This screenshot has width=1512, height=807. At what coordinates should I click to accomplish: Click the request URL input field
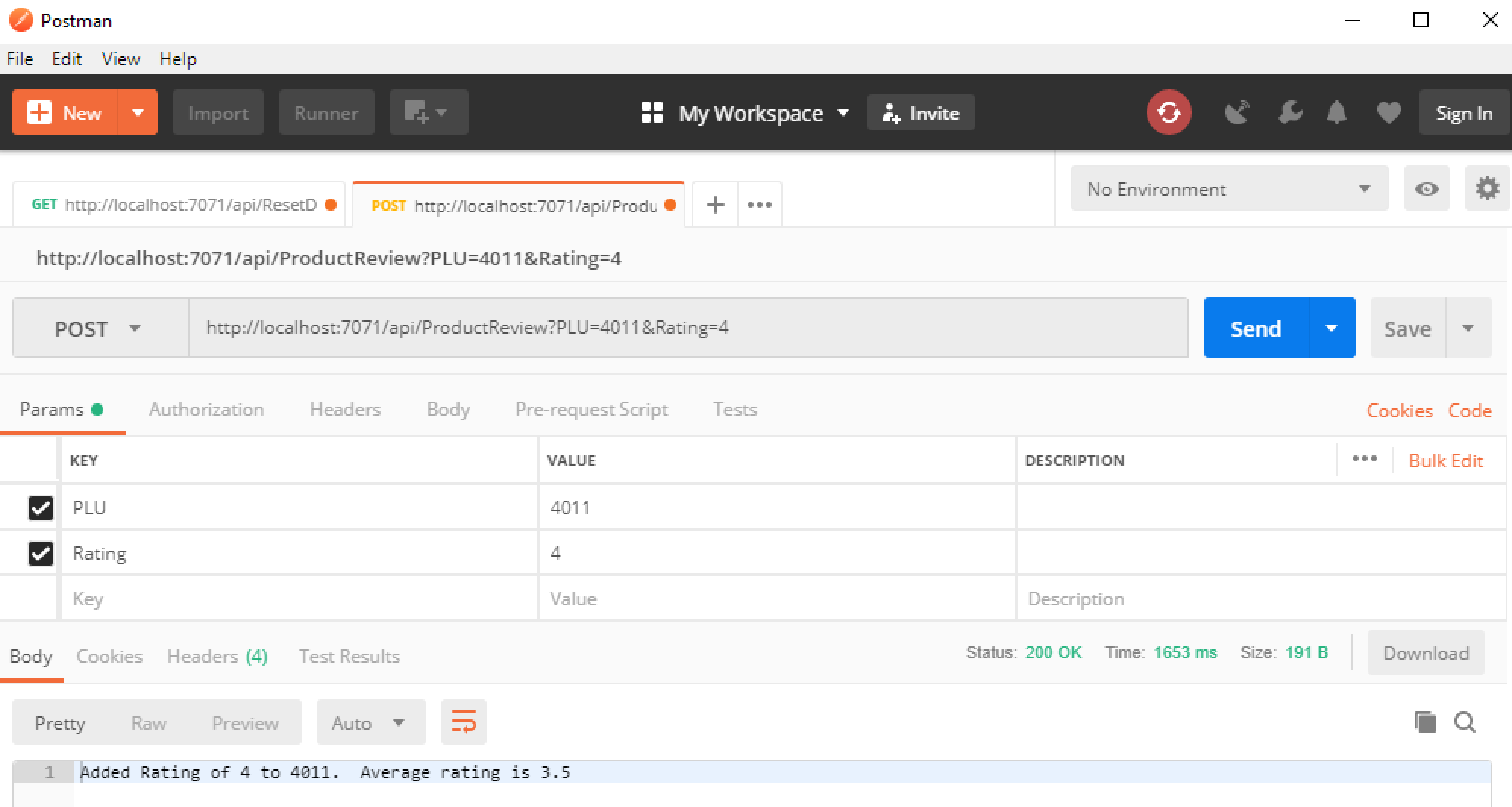point(687,328)
